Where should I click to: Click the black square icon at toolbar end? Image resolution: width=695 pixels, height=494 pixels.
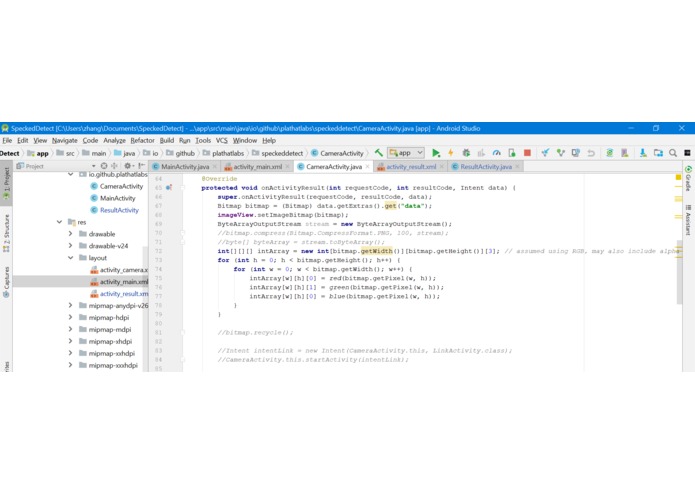coord(687,153)
